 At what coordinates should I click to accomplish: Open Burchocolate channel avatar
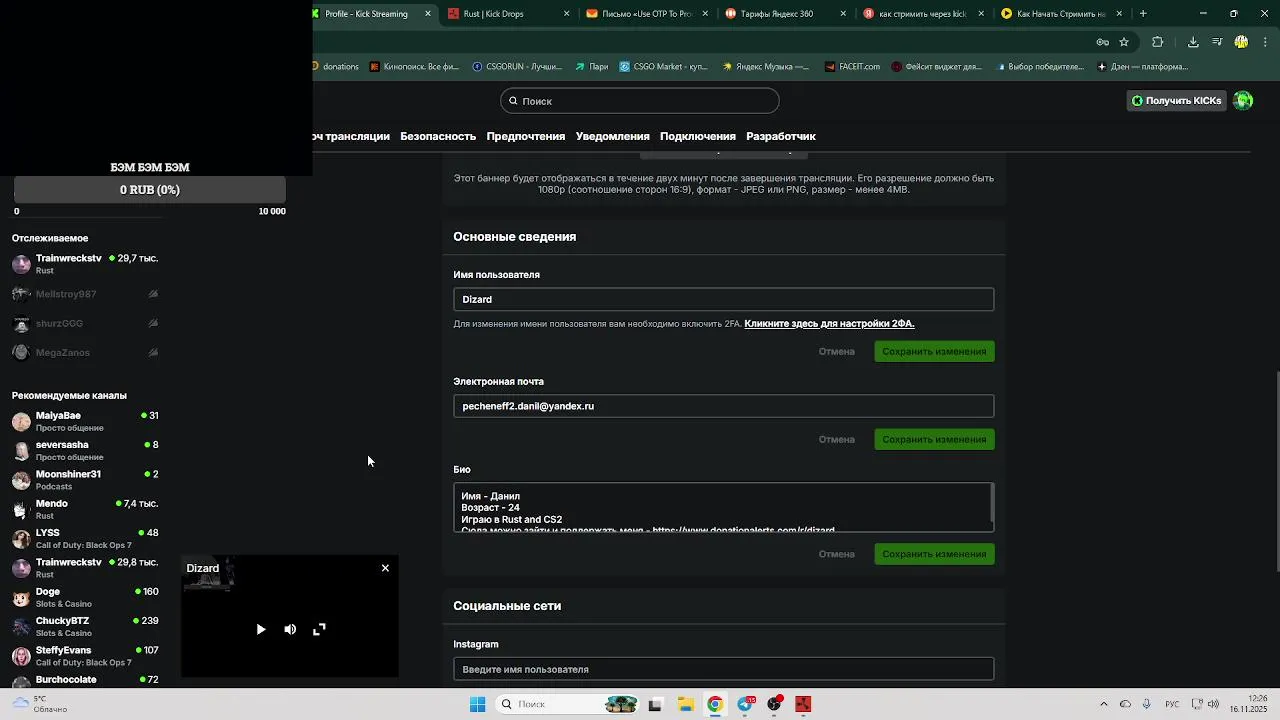[x=21, y=682]
